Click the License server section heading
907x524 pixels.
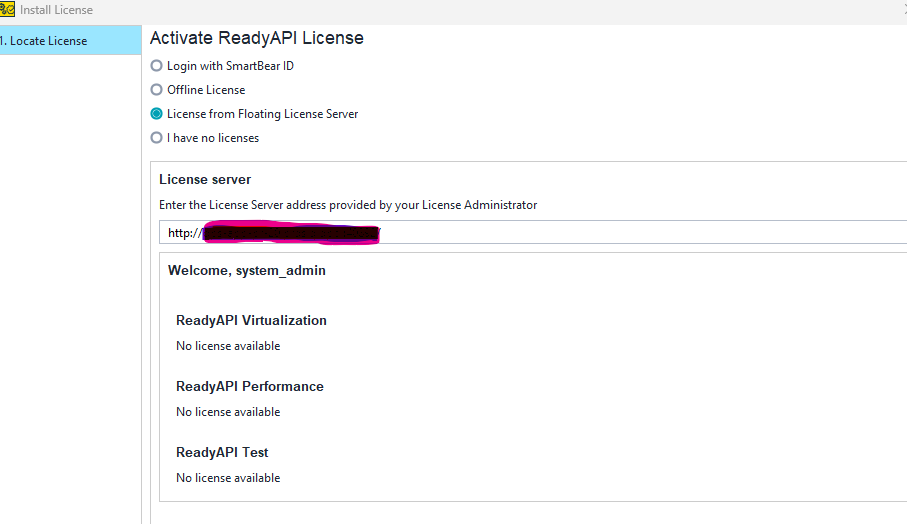pos(205,180)
